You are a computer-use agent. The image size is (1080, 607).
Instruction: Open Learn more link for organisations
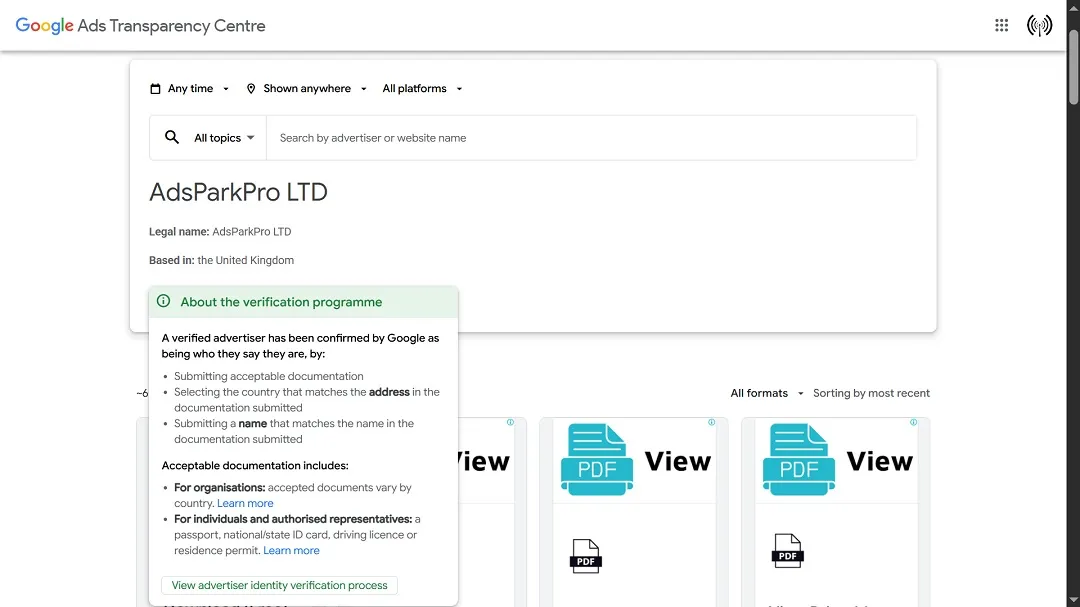[245, 503]
